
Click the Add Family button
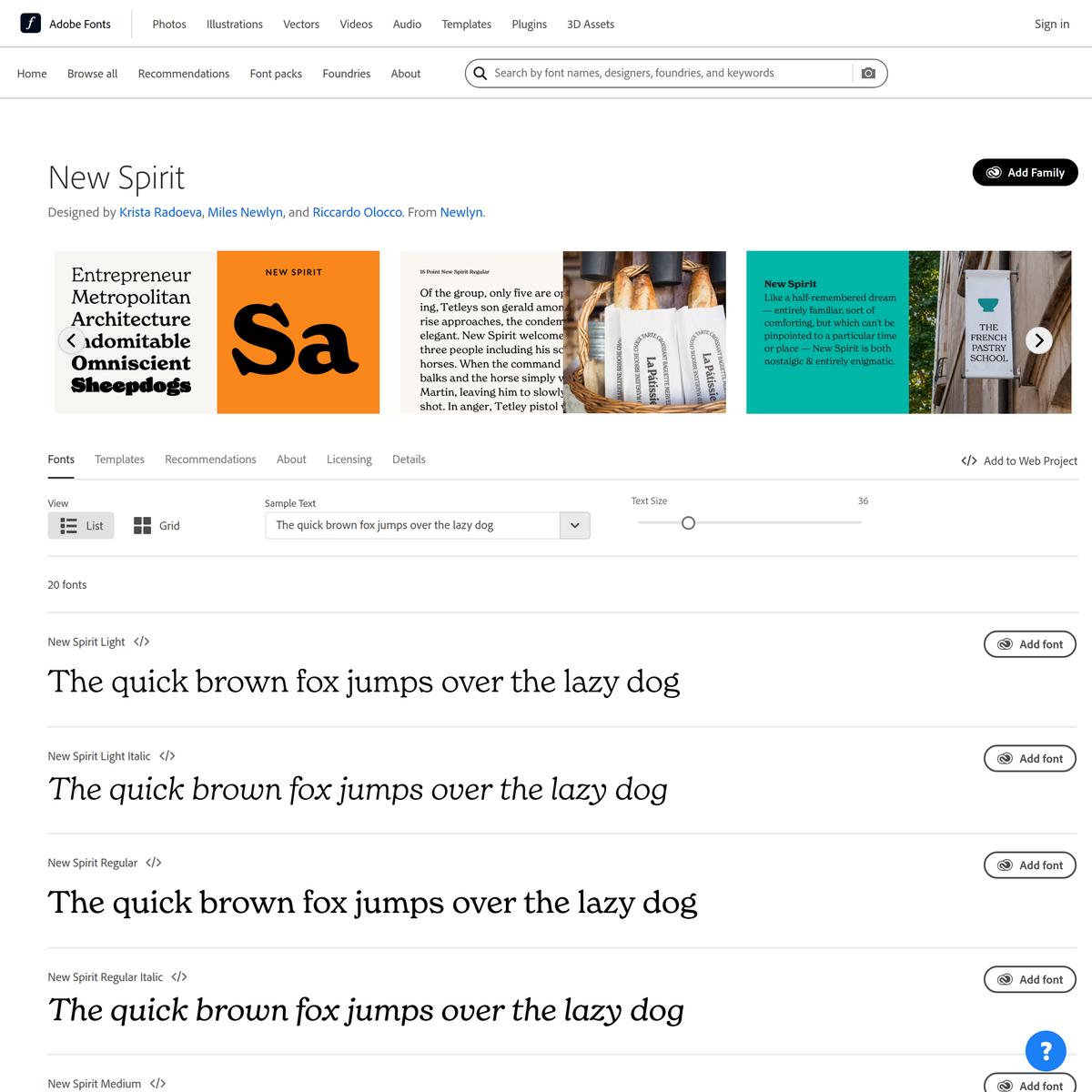(x=1025, y=173)
